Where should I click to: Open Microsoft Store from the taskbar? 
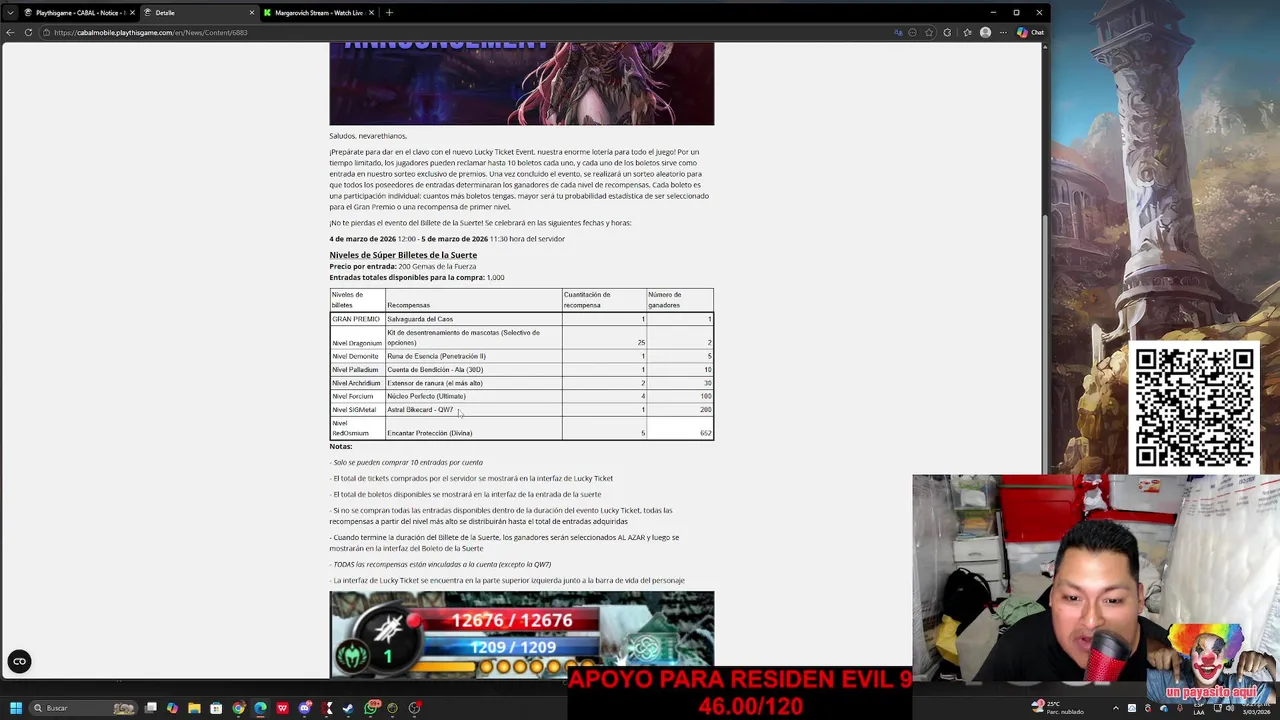point(216,708)
